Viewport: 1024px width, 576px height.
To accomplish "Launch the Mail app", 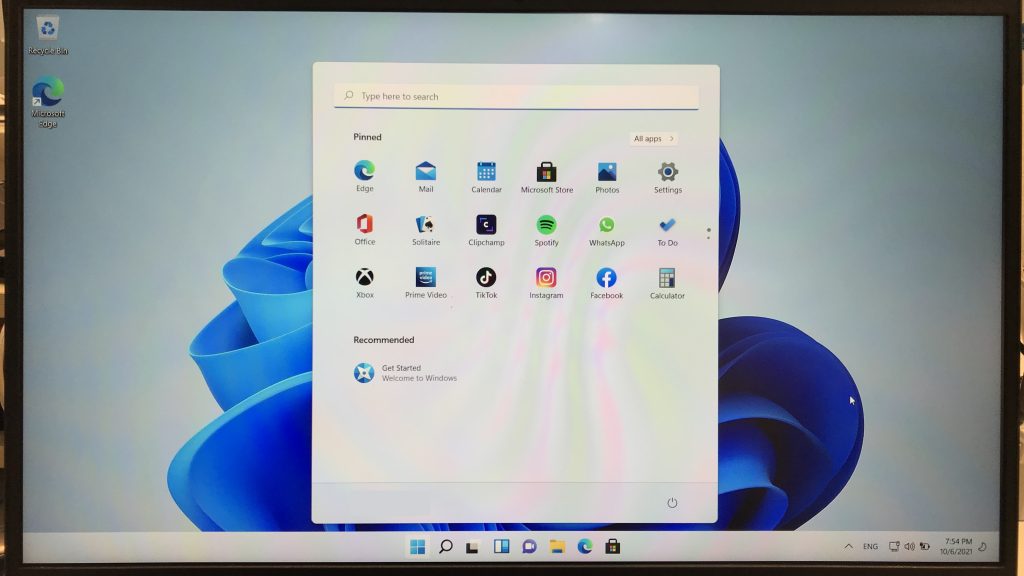I will tap(426, 176).
